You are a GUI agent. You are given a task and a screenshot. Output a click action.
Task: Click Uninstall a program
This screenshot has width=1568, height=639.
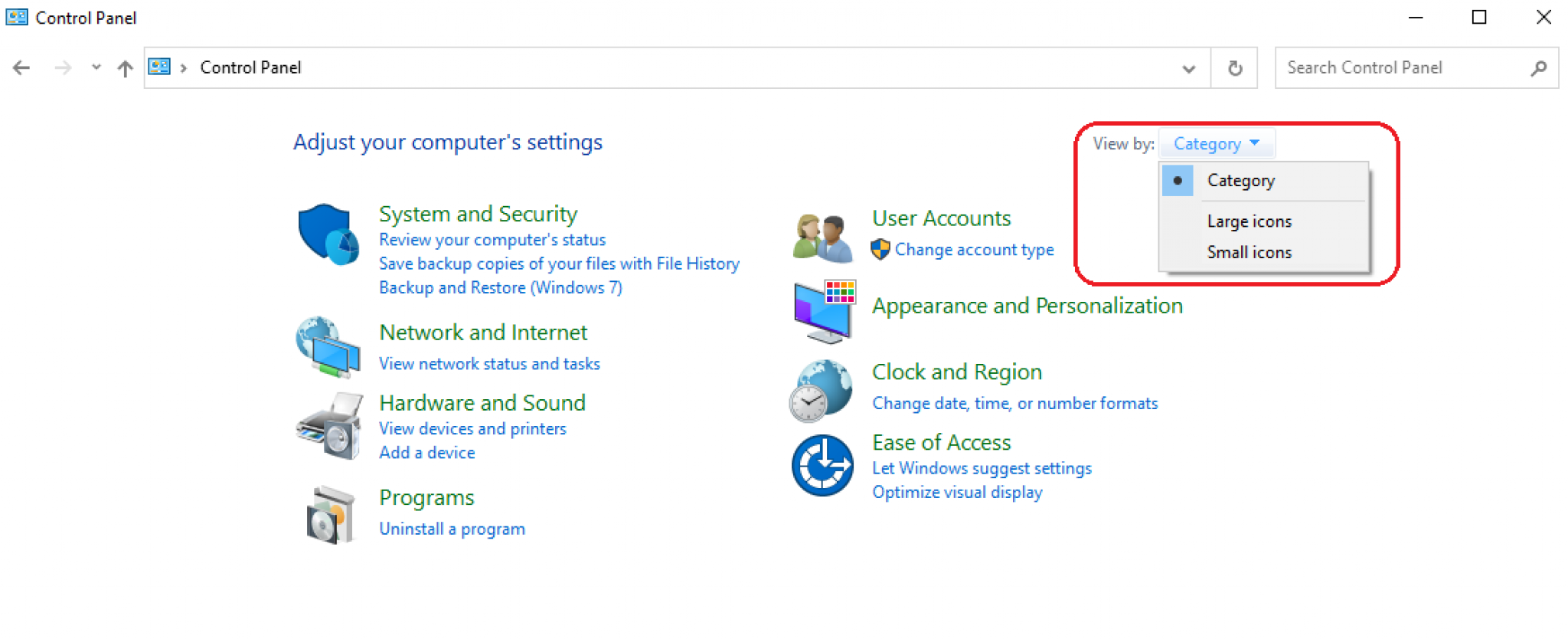(x=452, y=529)
